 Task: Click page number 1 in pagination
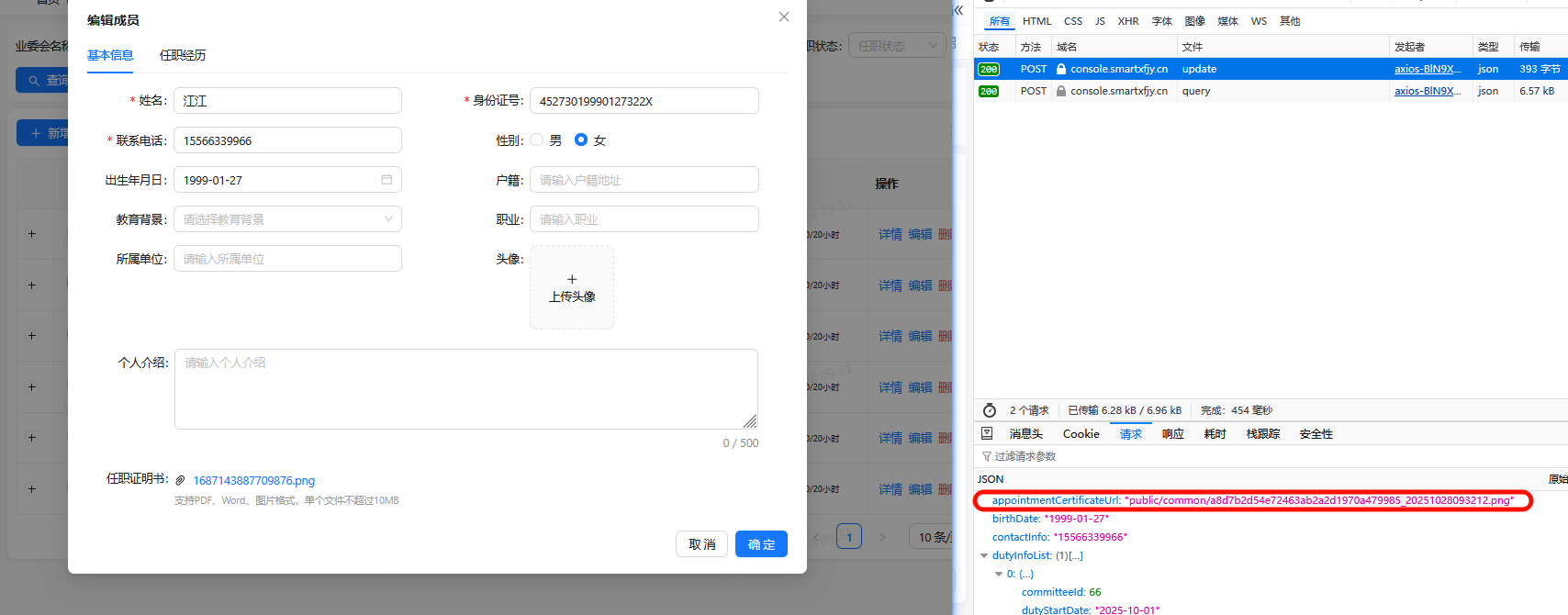click(849, 537)
